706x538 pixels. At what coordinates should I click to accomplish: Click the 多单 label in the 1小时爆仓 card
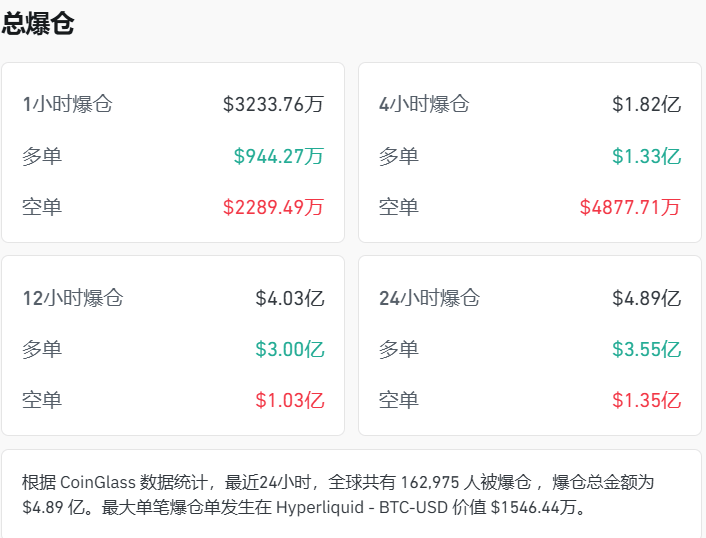pyautogui.click(x=42, y=156)
